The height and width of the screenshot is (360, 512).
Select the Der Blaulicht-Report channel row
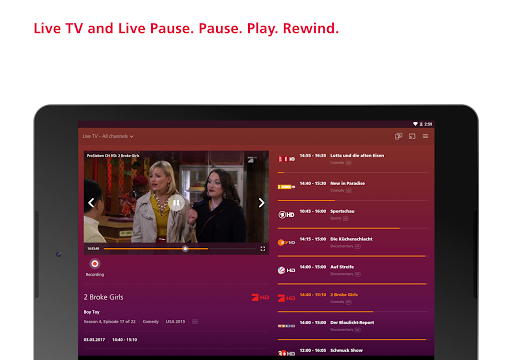pos(353,326)
